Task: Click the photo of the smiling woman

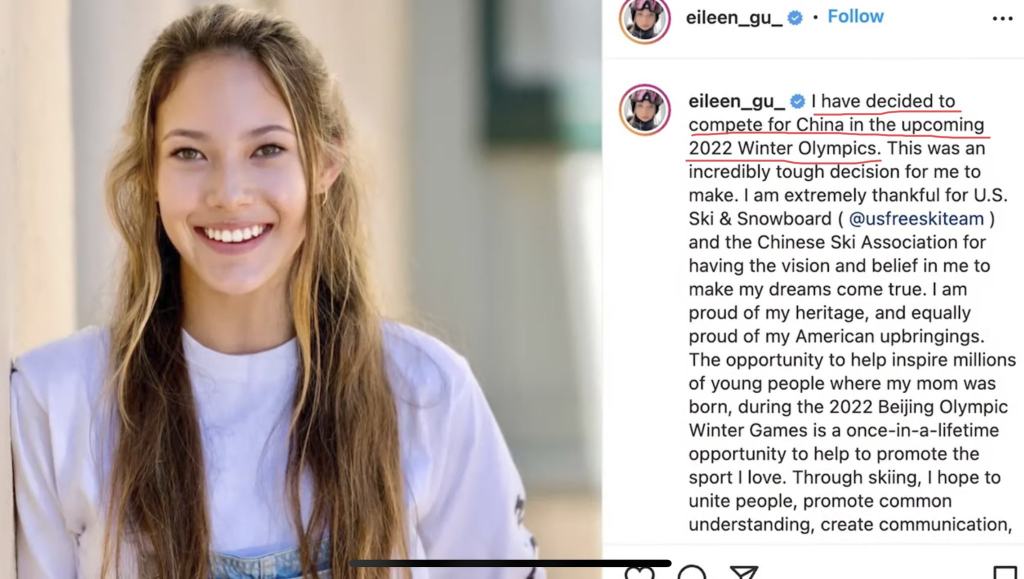Action: (x=300, y=289)
